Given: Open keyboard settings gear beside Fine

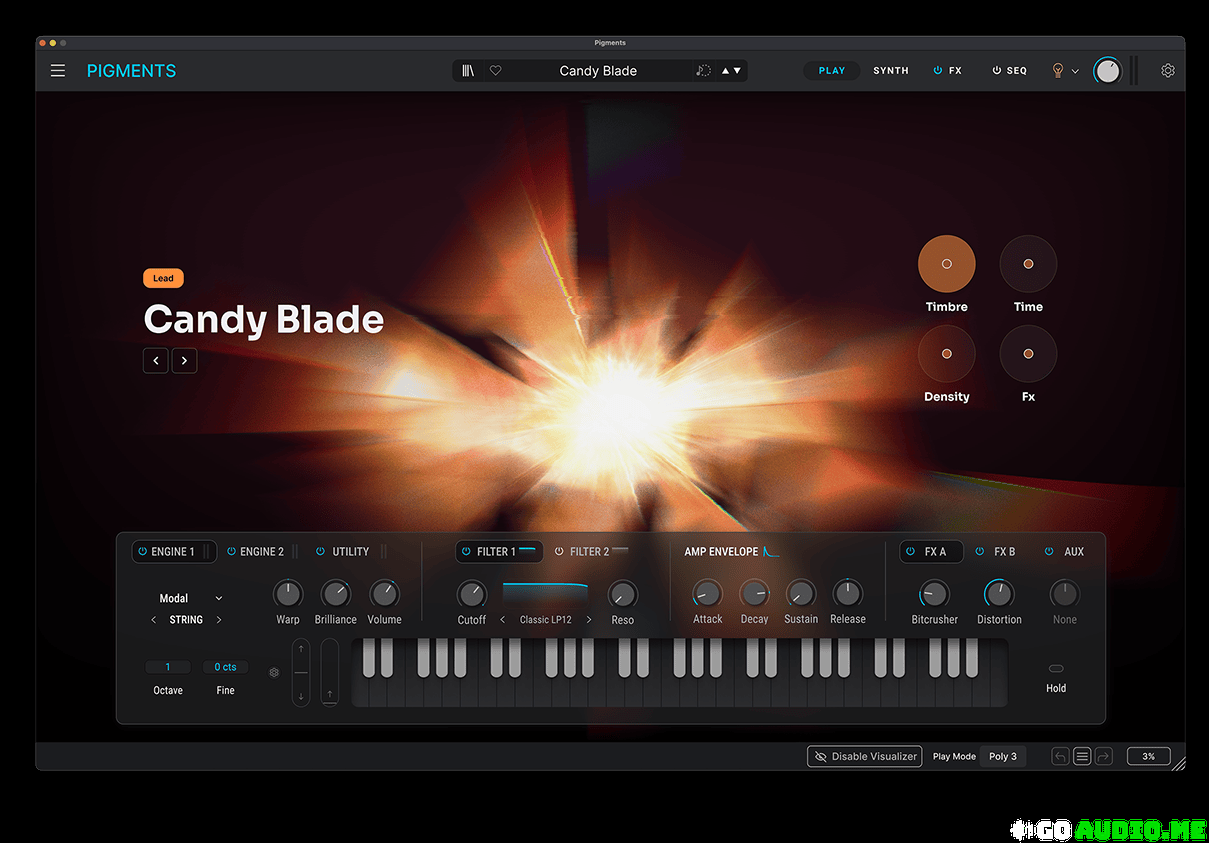Looking at the screenshot, I should click(274, 673).
